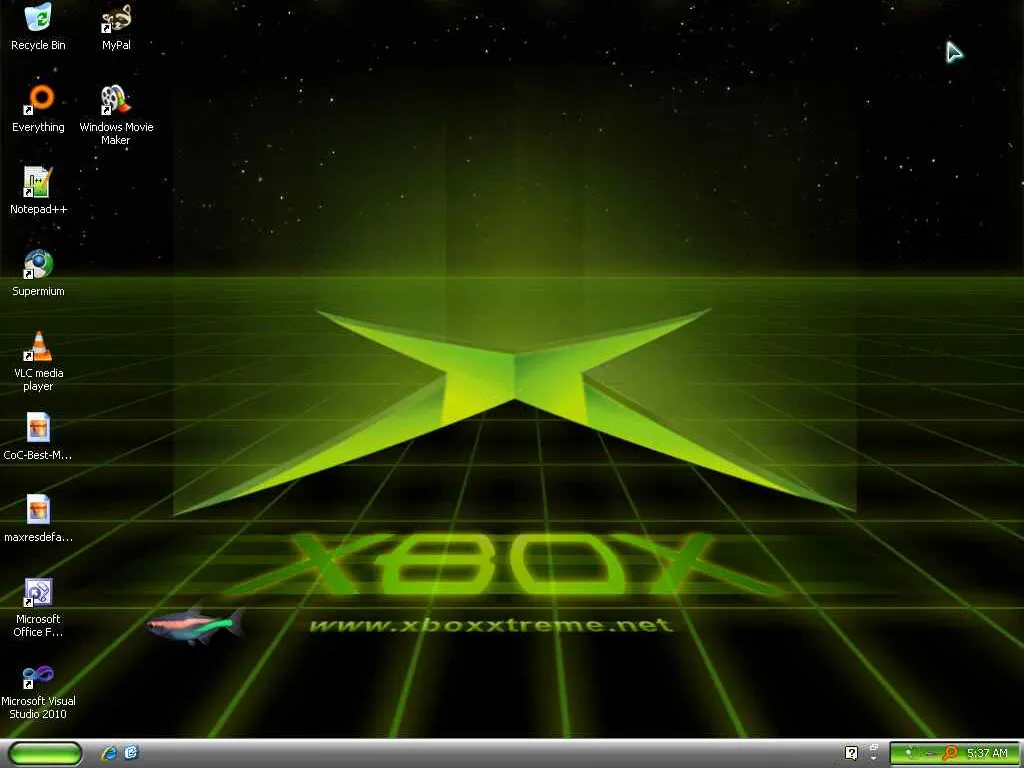Click the green Start button
The image size is (1024, 768).
coord(45,754)
